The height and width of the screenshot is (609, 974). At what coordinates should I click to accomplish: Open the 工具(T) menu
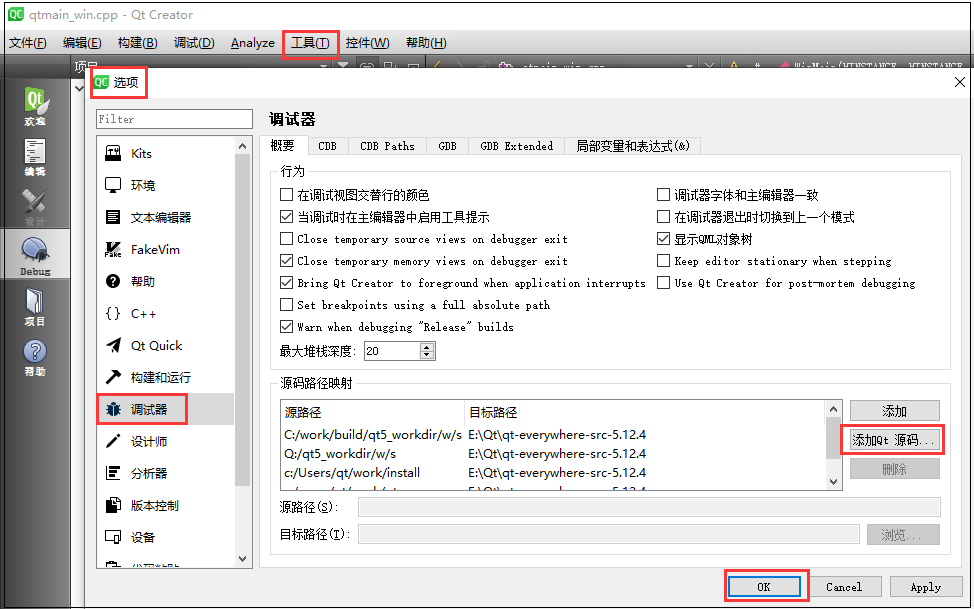point(311,43)
